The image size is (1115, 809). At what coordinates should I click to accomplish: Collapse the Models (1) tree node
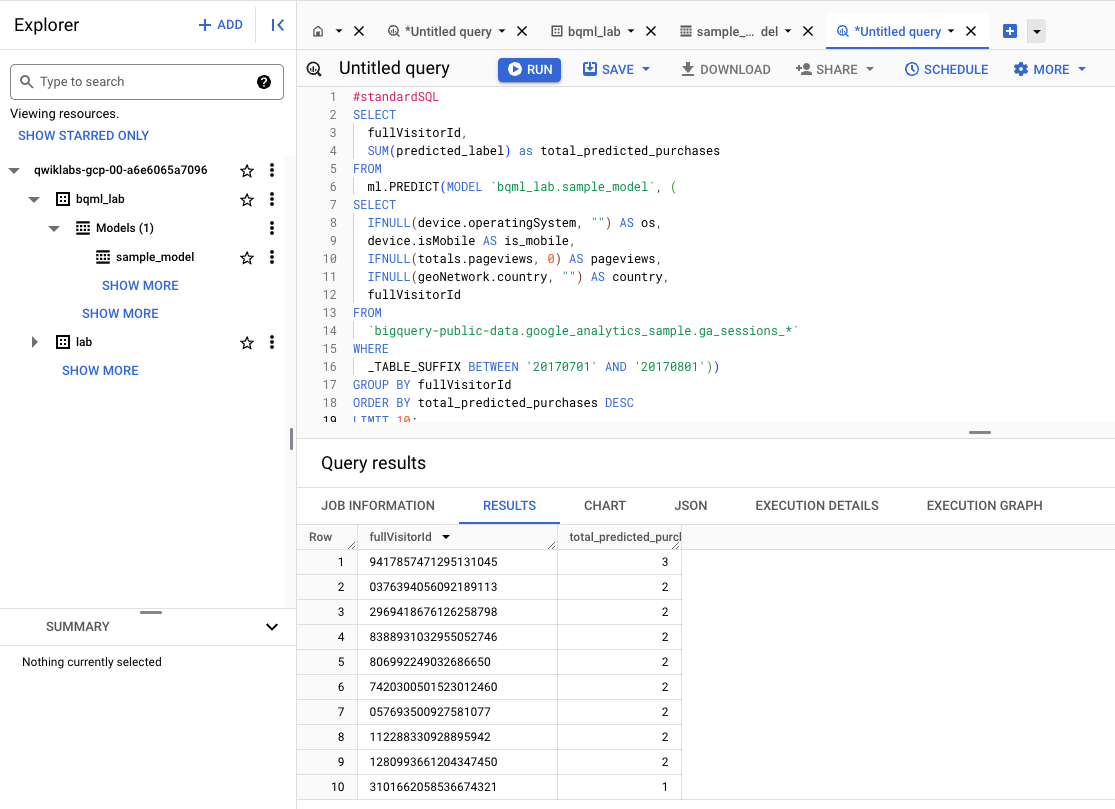55,228
